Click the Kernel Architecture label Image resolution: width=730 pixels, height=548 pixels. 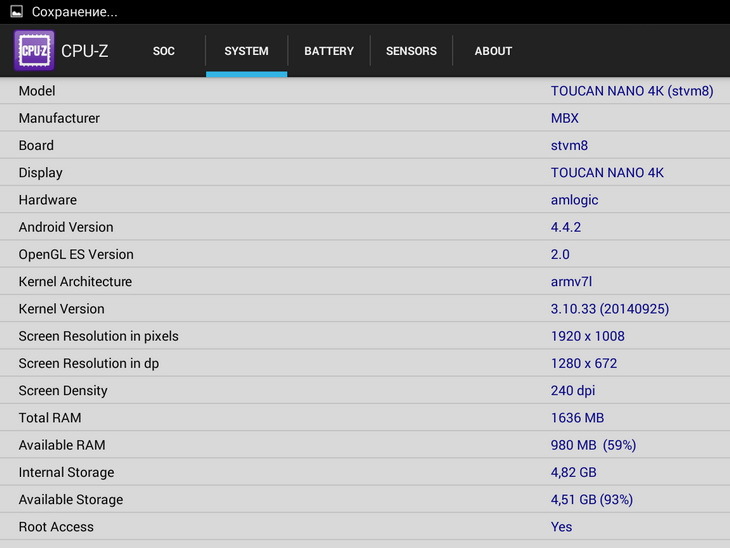coord(75,282)
